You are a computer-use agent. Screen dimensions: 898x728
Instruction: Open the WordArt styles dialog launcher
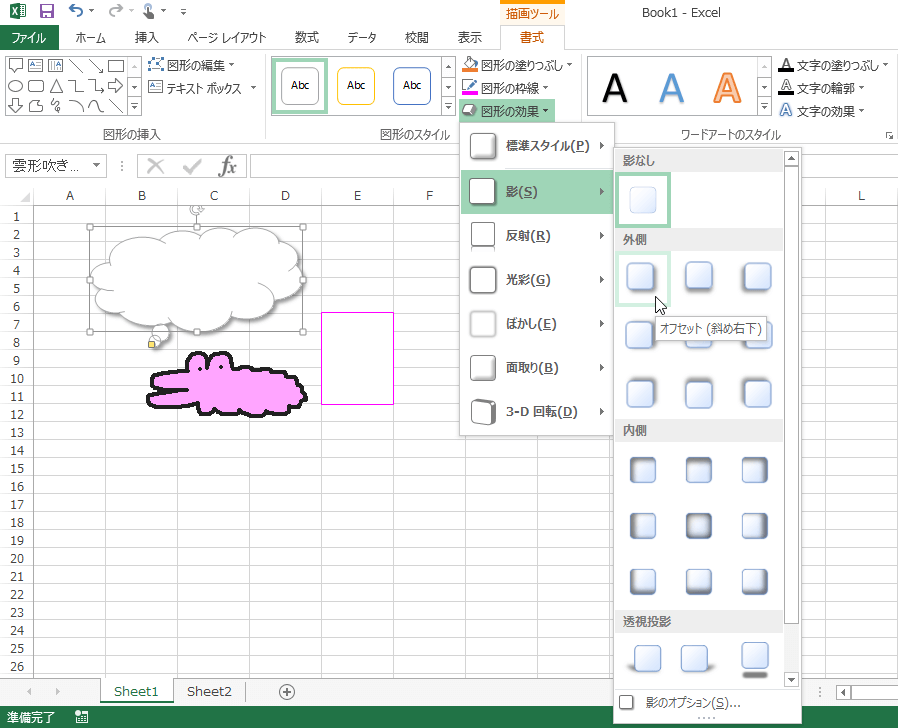[x=889, y=136]
